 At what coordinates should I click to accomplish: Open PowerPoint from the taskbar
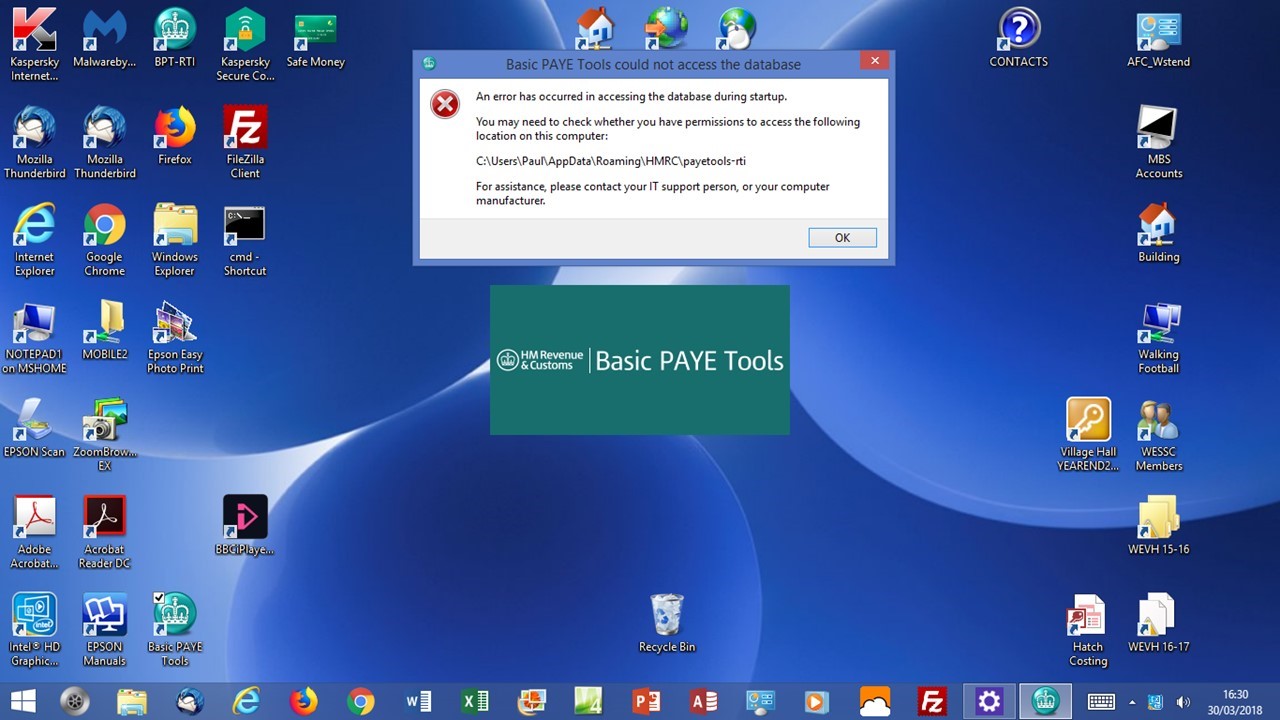(646, 702)
